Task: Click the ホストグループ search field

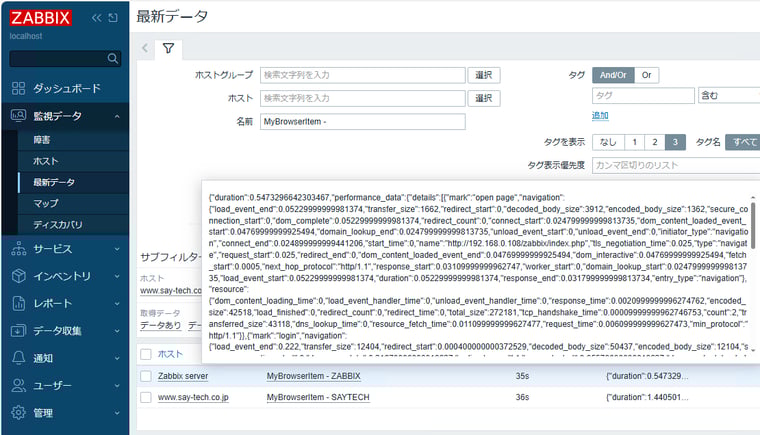Action: pos(363,75)
